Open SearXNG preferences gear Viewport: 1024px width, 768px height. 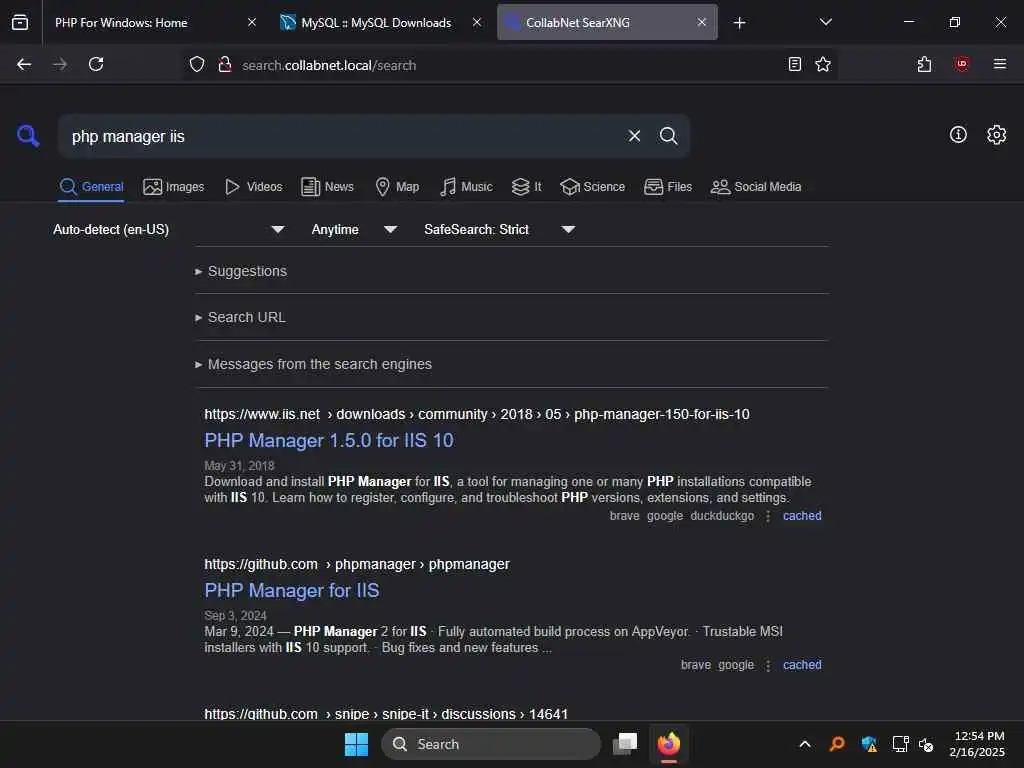[x=997, y=135]
